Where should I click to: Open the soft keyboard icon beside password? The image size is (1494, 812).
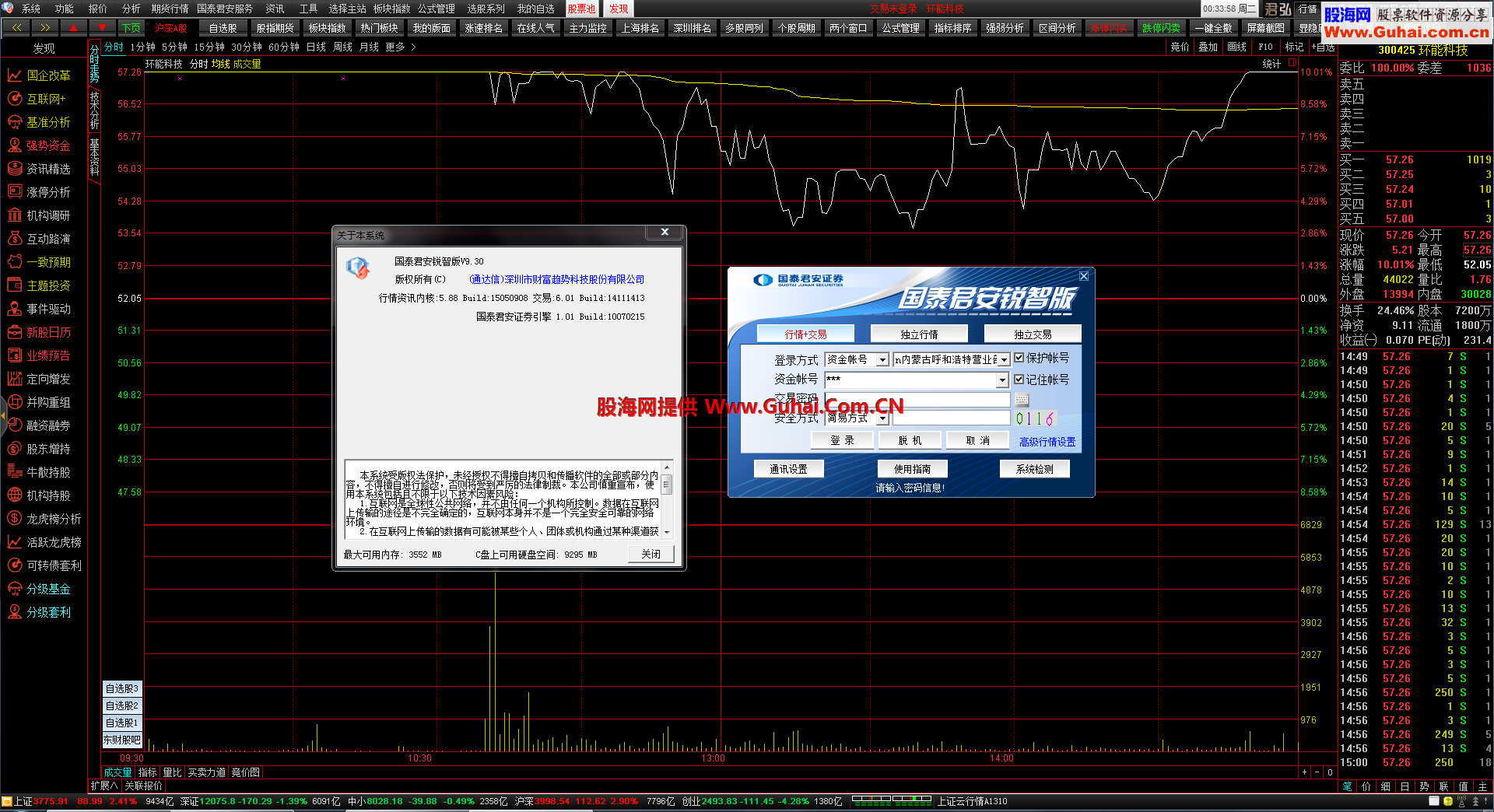point(1022,399)
